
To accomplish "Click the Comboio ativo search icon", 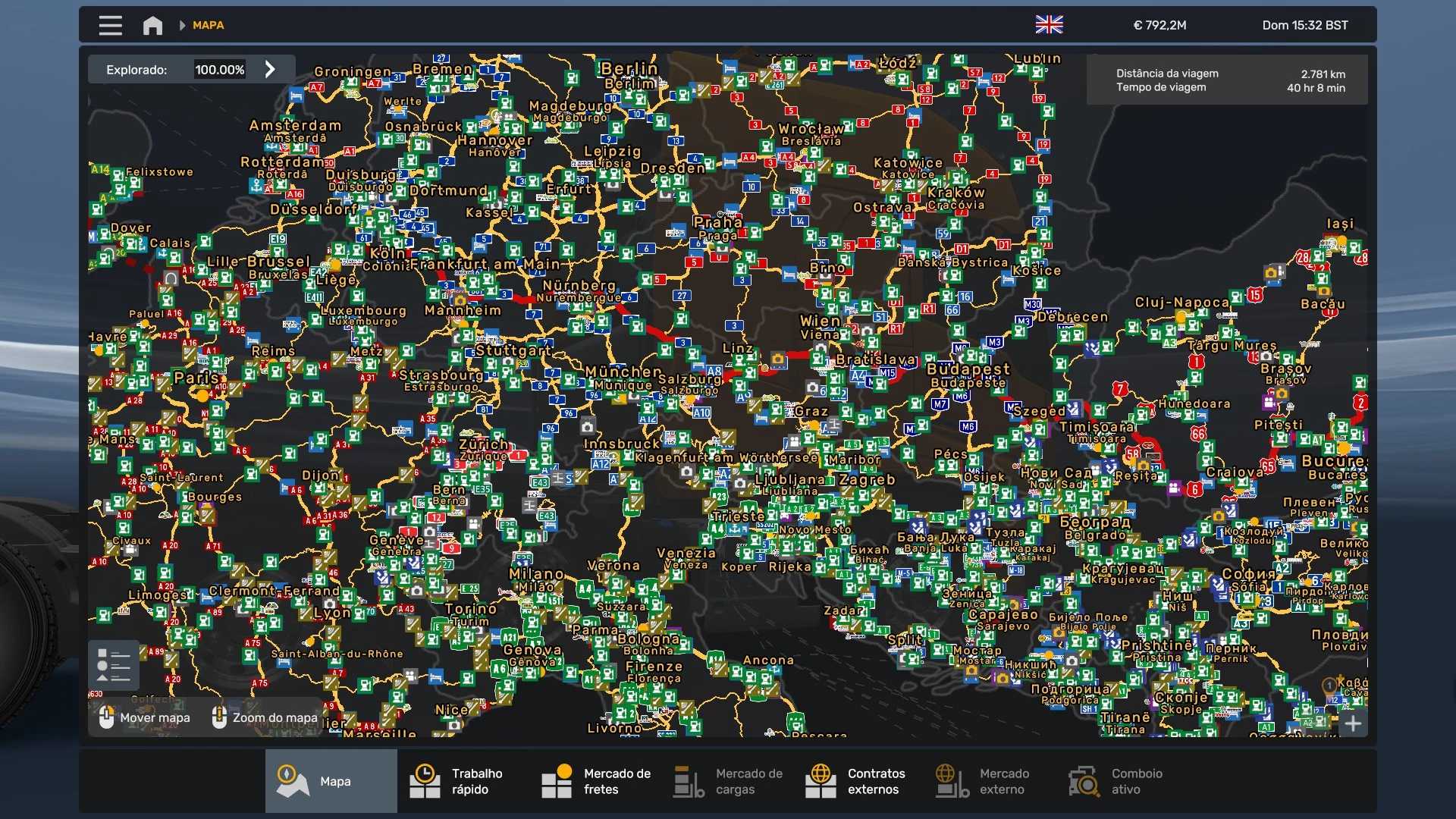I will 1084,781.
